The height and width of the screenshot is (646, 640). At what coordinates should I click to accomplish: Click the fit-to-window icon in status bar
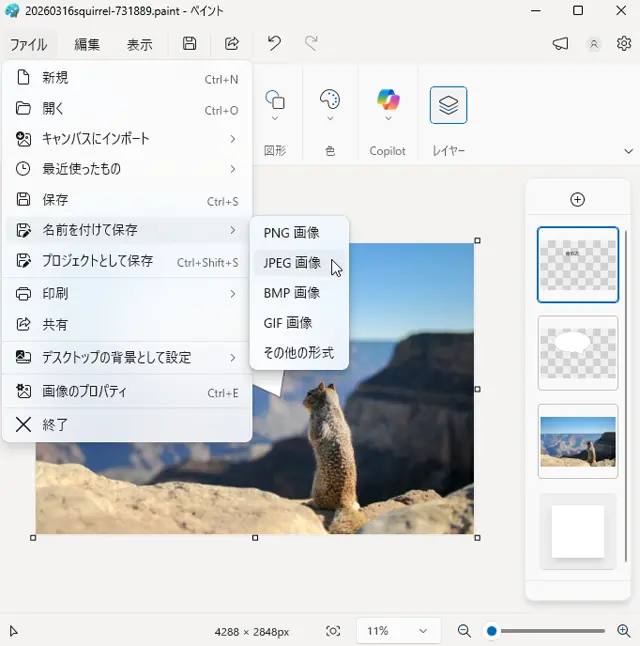[x=333, y=631]
